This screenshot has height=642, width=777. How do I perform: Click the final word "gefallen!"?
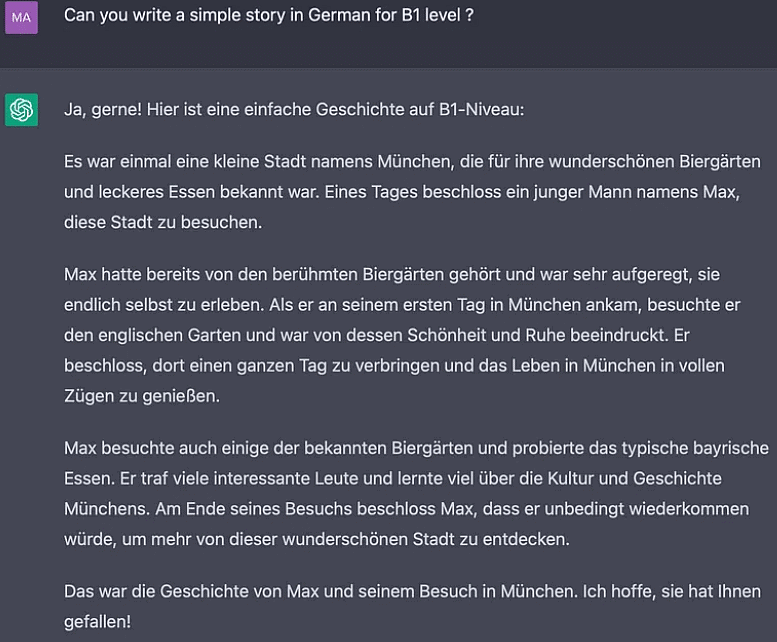coord(98,622)
